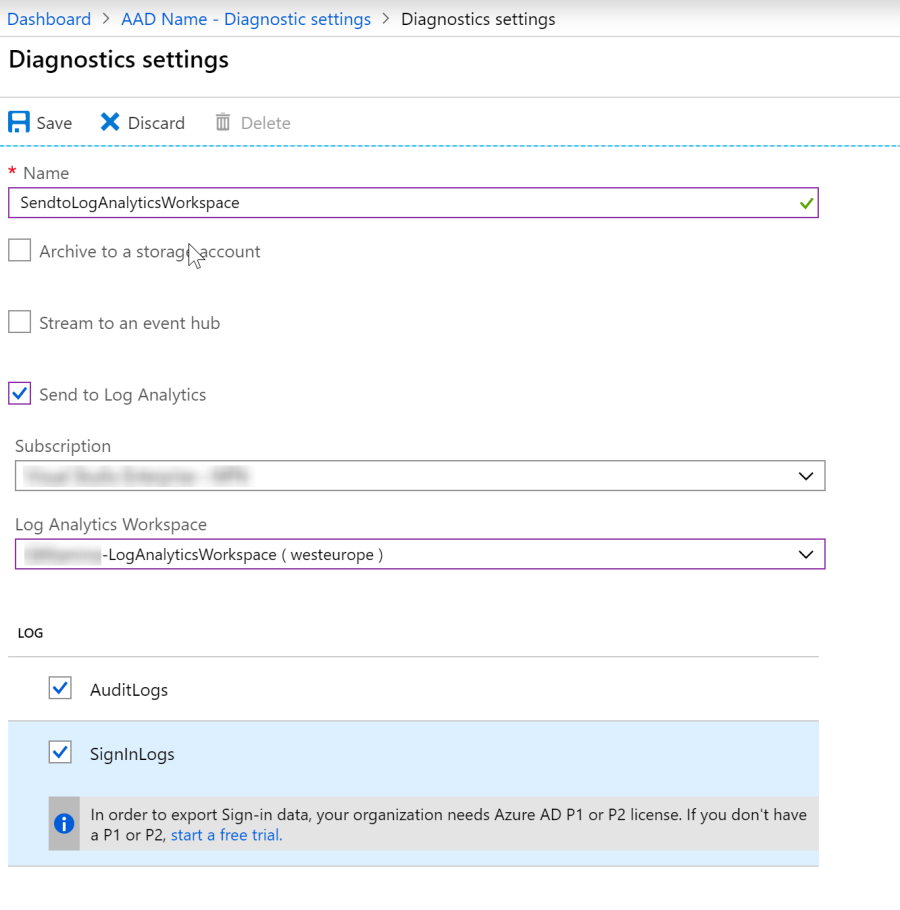Open the Log Analytics Workspace dropdown
Image resolution: width=900 pixels, height=910 pixels.
click(x=420, y=554)
